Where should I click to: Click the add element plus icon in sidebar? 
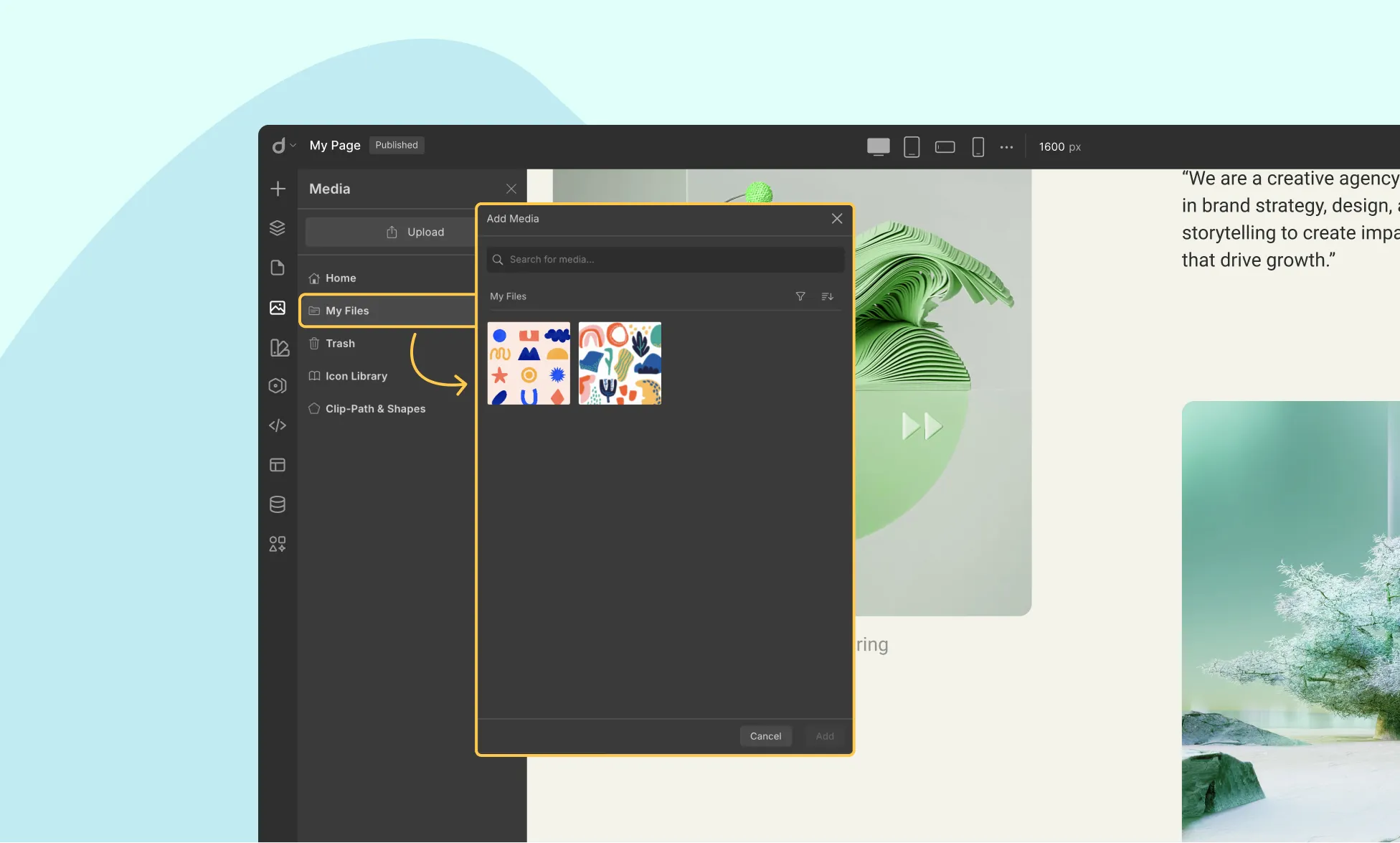(278, 189)
